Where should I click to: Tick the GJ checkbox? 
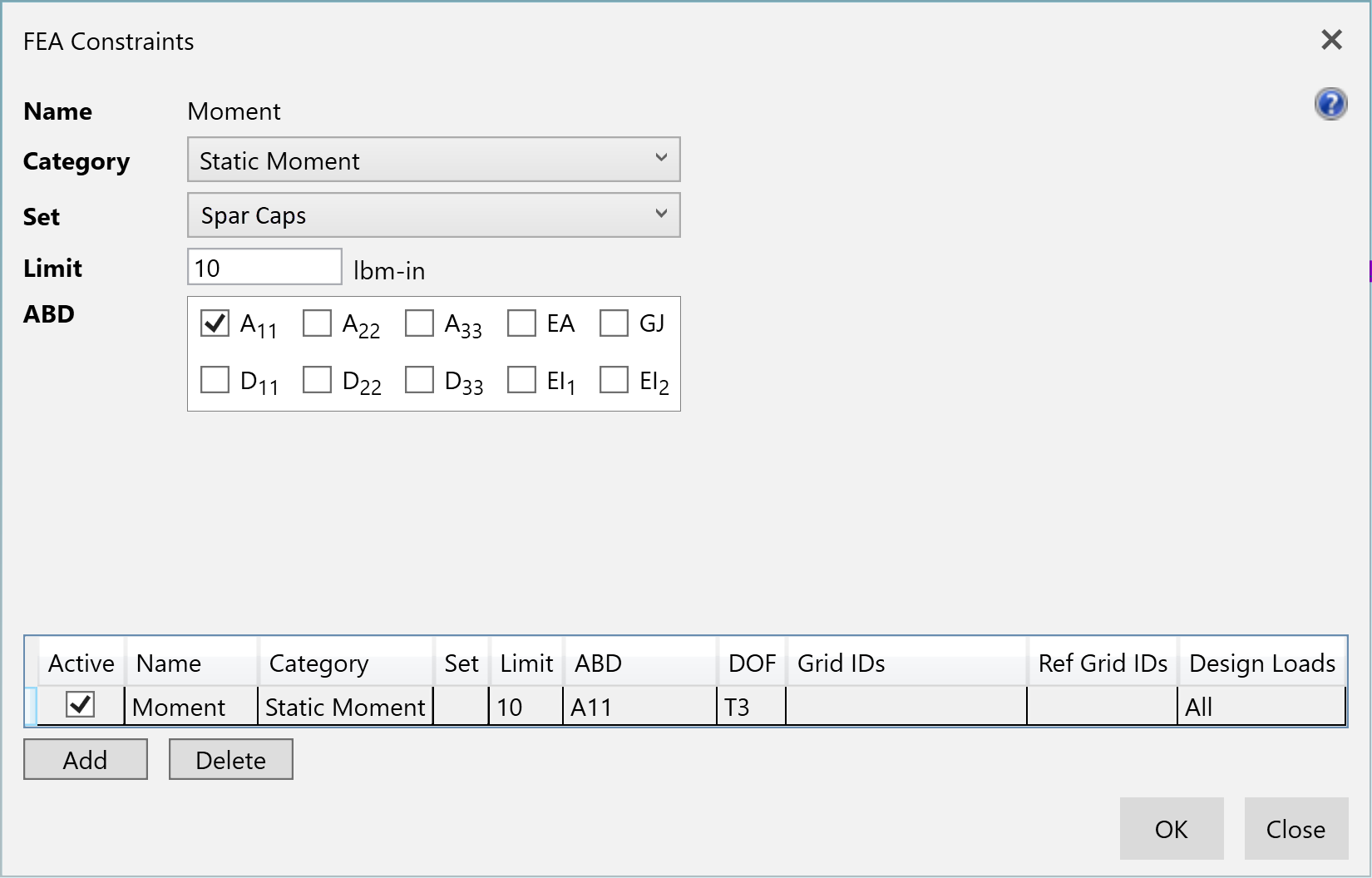pyautogui.click(x=614, y=323)
